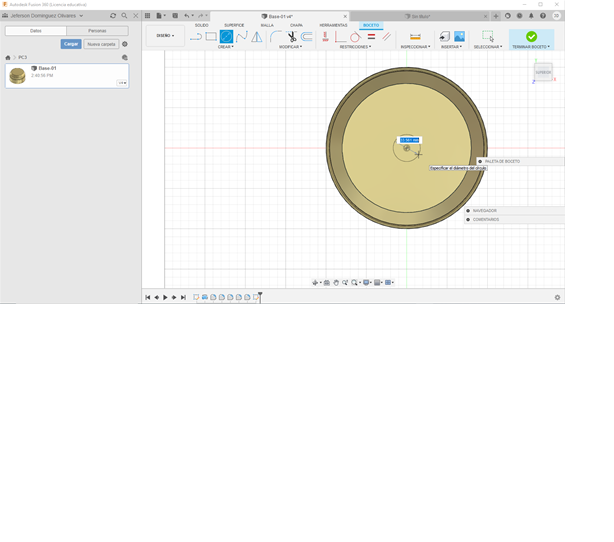Click the circle diameter input field
Screen dimensions: 614x542
[410, 140]
